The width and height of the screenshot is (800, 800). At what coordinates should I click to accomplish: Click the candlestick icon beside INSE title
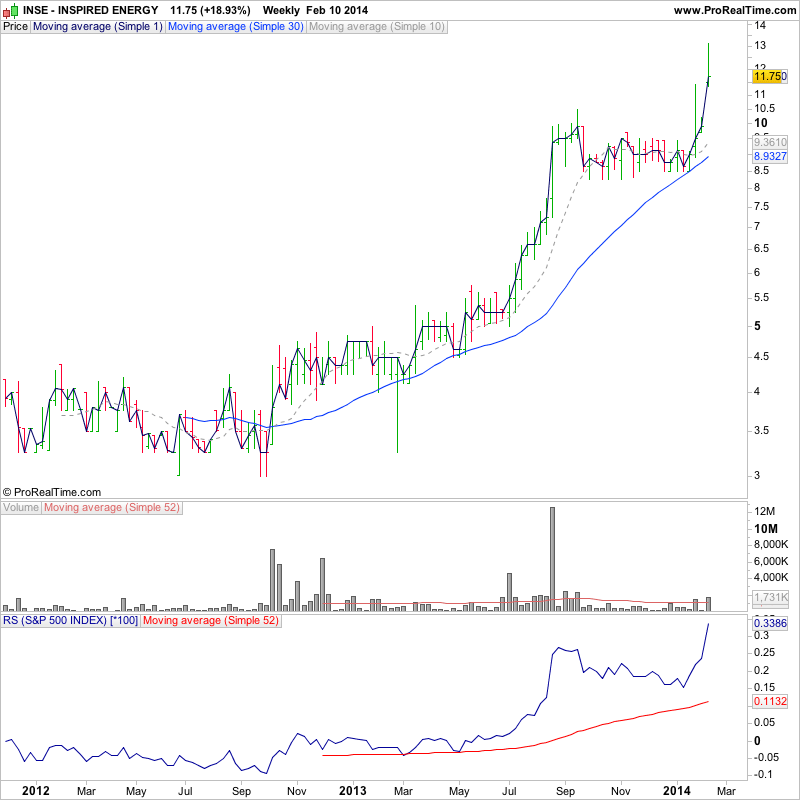pos(10,10)
